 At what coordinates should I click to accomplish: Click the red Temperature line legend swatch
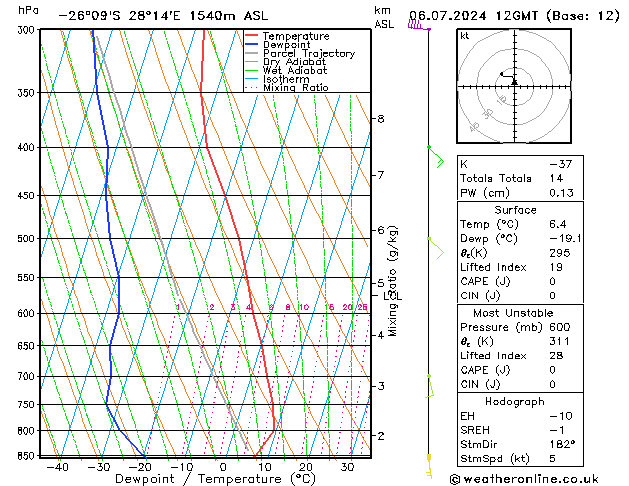(251, 36)
